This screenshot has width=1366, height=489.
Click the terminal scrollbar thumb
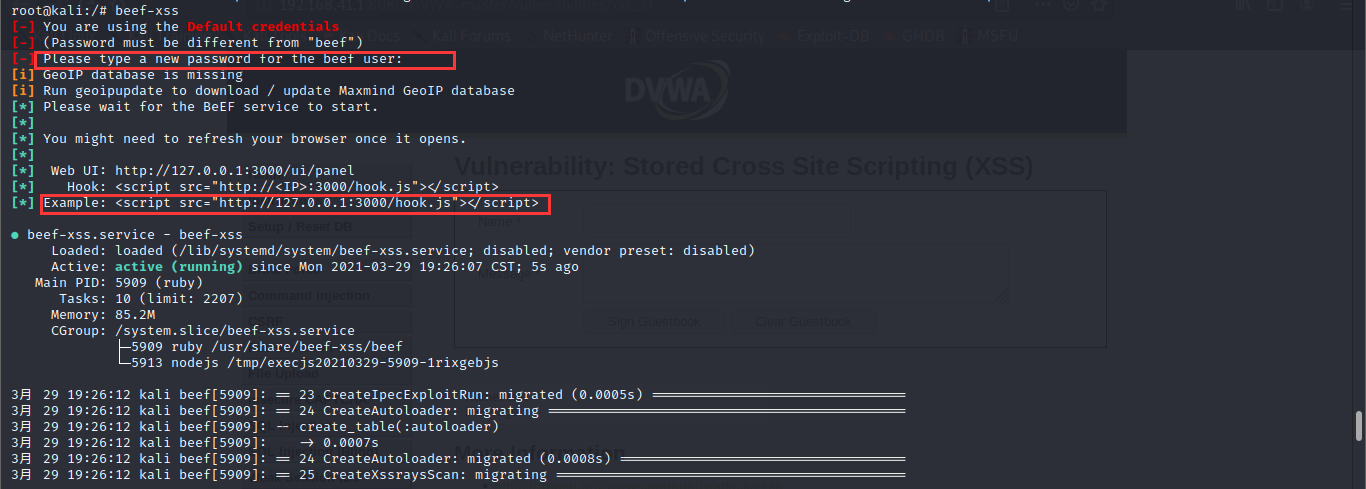pyautogui.click(x=1358, y=425)
